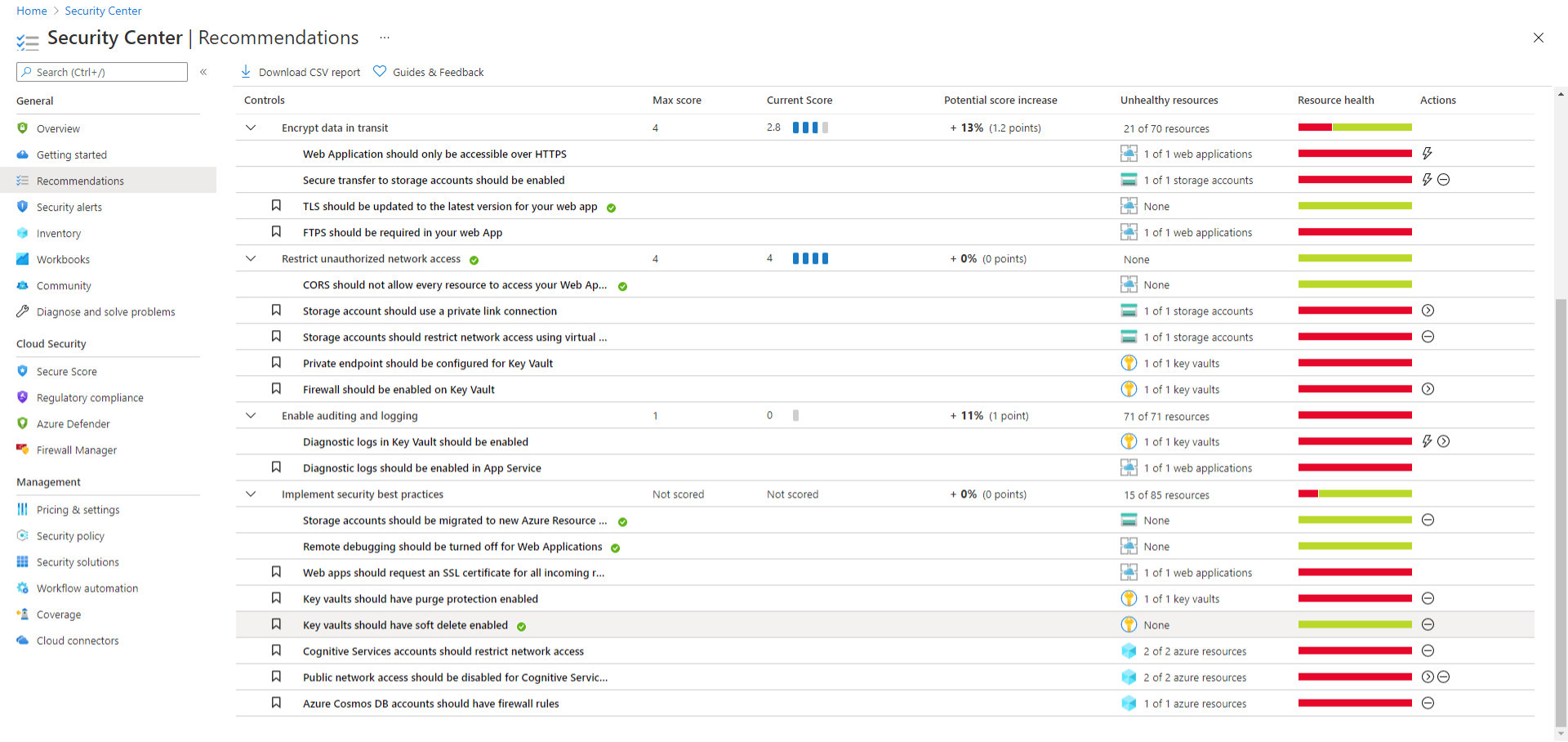The image size is (1568, 742).
Task: Toggle bookmark on Private endpoint for Key Vault
Action: pos(276,363)
